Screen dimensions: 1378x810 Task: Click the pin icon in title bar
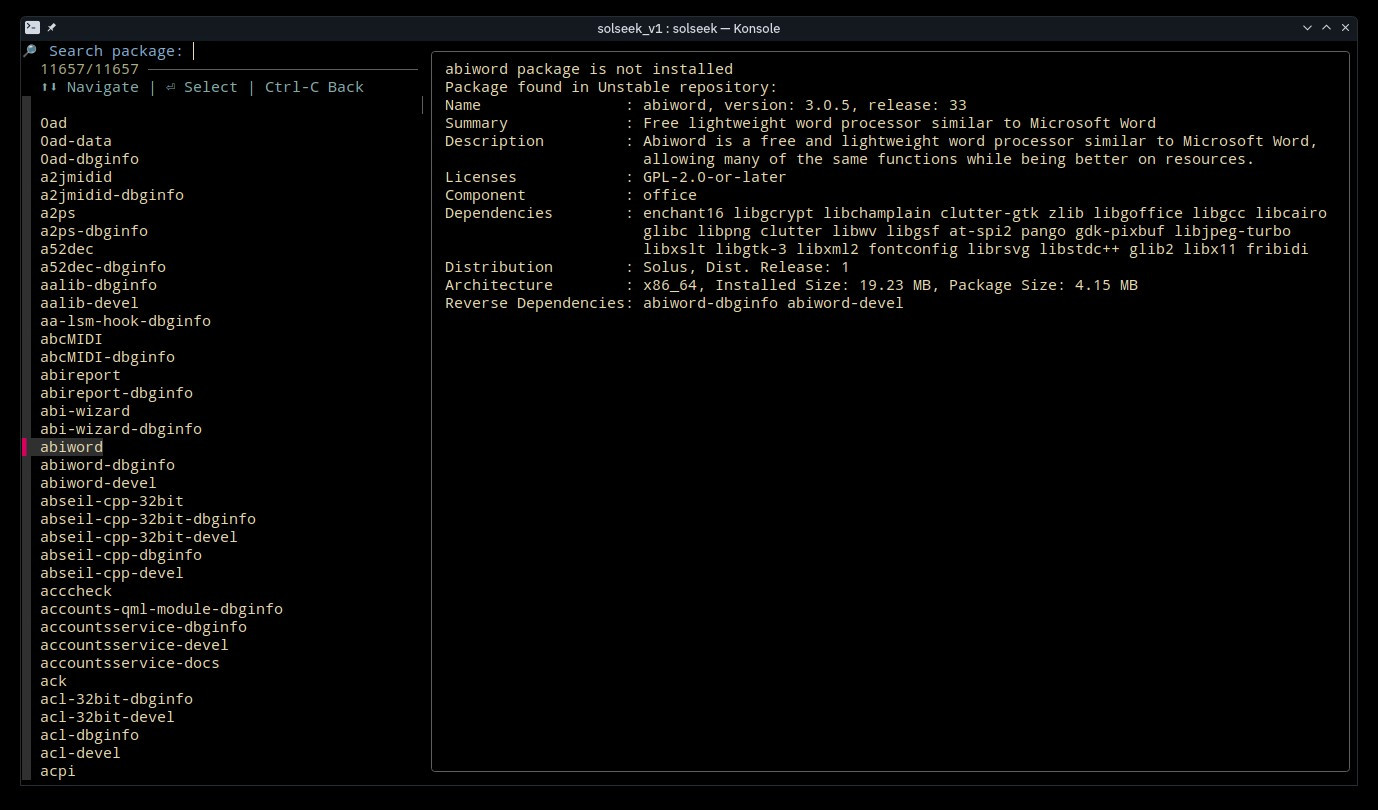[51, 28]
